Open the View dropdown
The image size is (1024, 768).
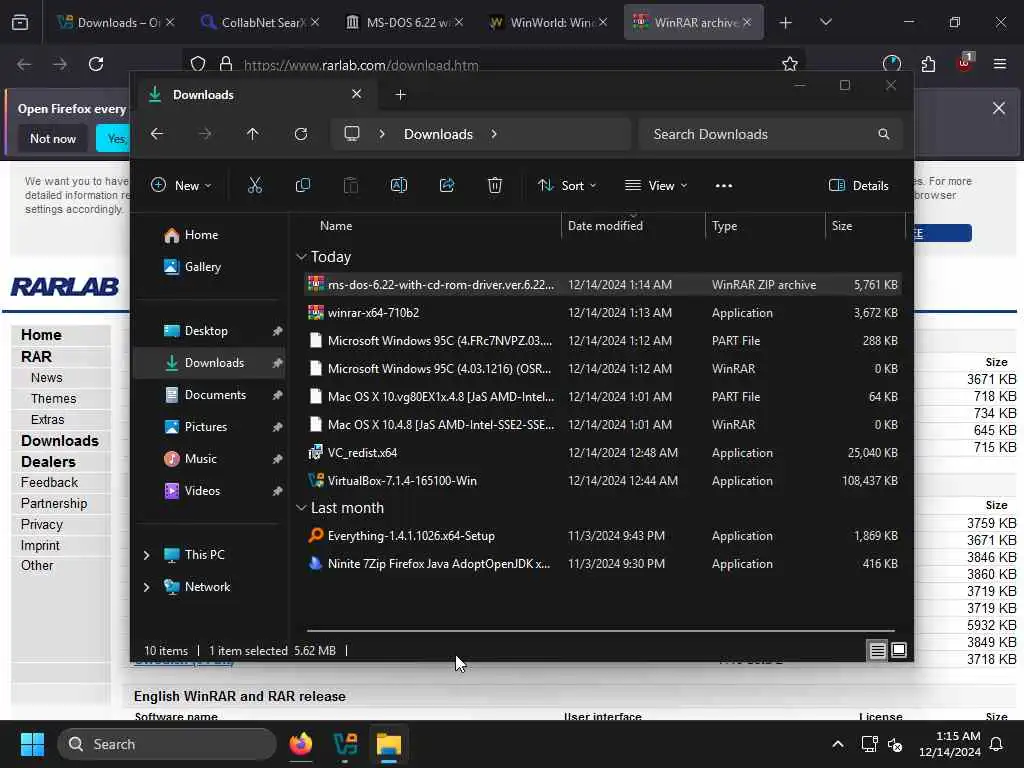pyautogui.click(x=656, y=185)
